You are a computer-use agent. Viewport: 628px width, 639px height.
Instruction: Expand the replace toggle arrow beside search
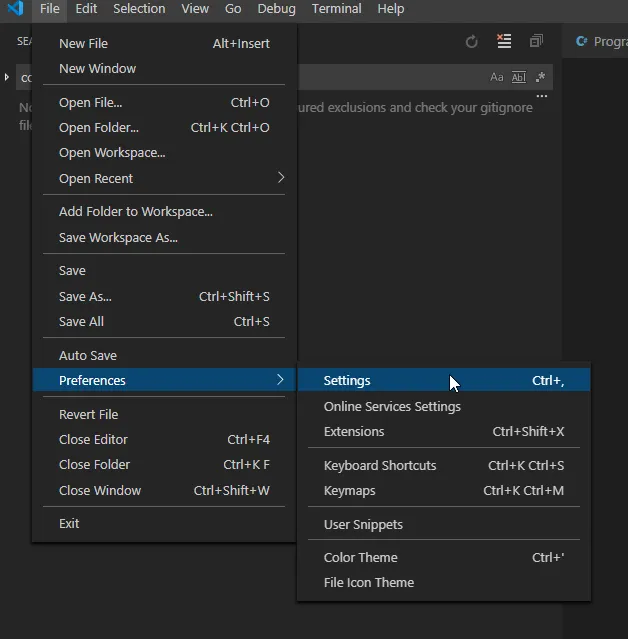7,77
